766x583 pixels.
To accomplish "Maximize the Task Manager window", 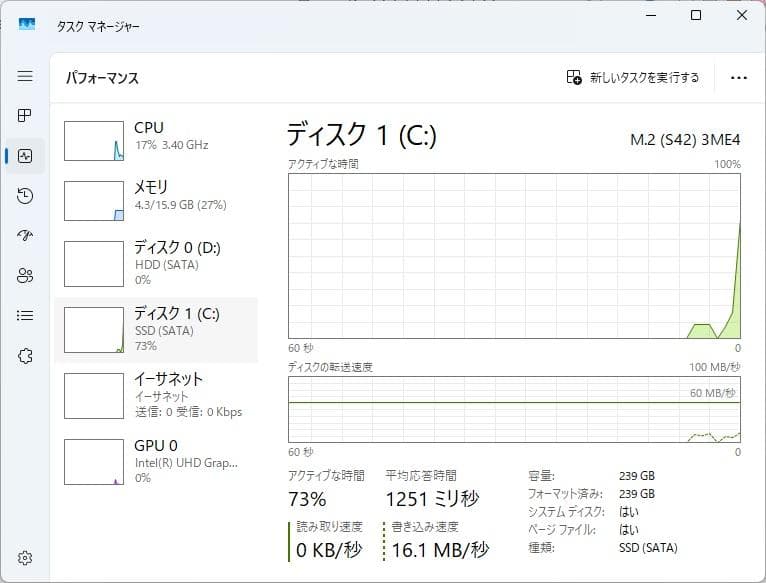I will point(696,15).
